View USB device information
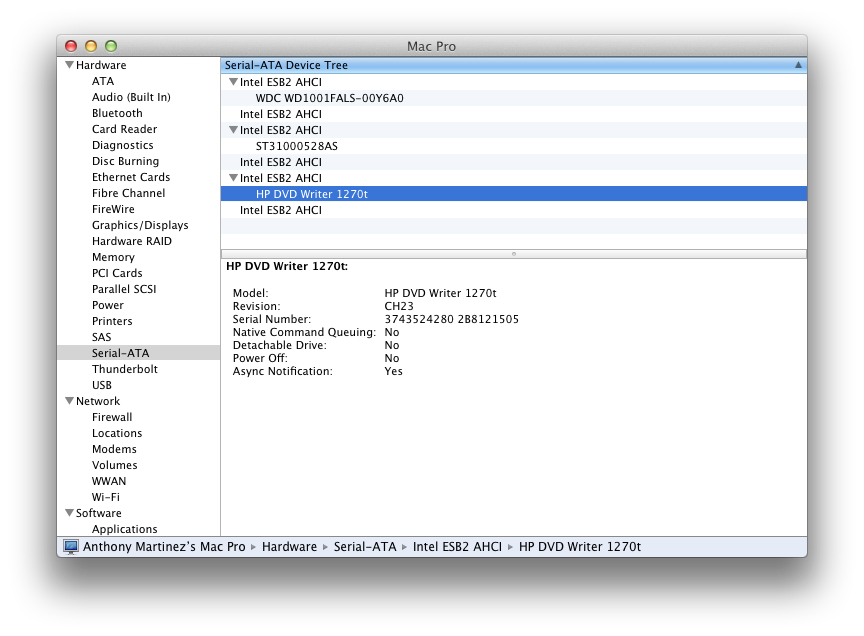 coord(101,385)
